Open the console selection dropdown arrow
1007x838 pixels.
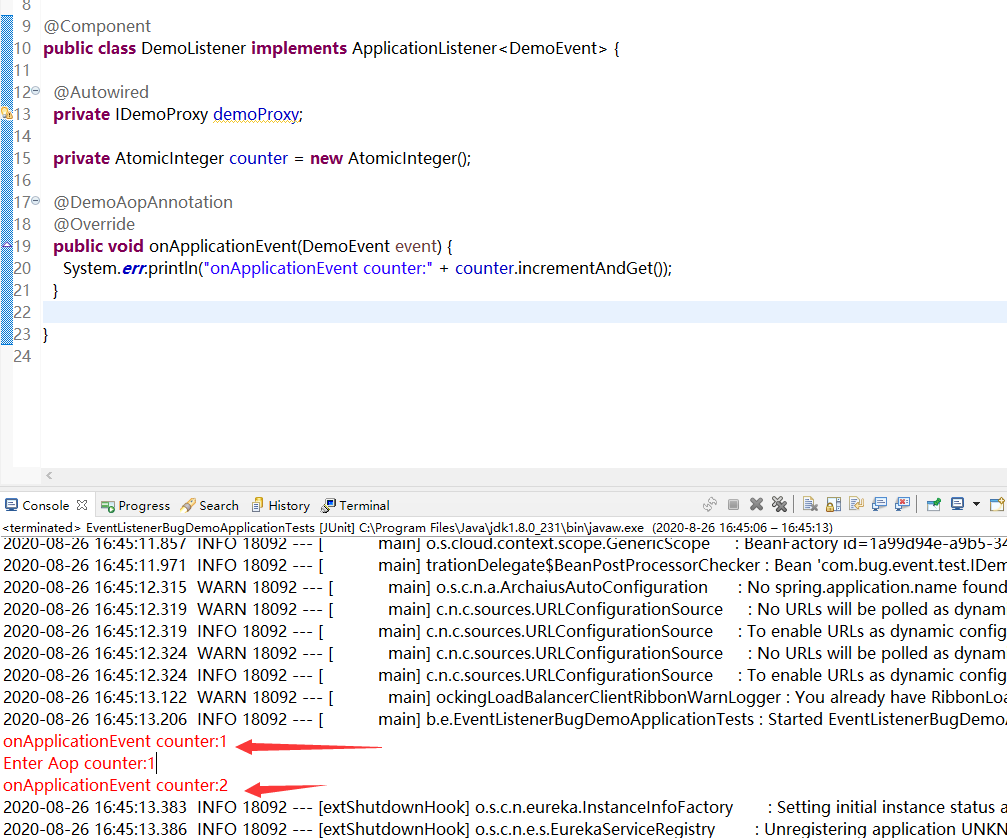[976, 505]
